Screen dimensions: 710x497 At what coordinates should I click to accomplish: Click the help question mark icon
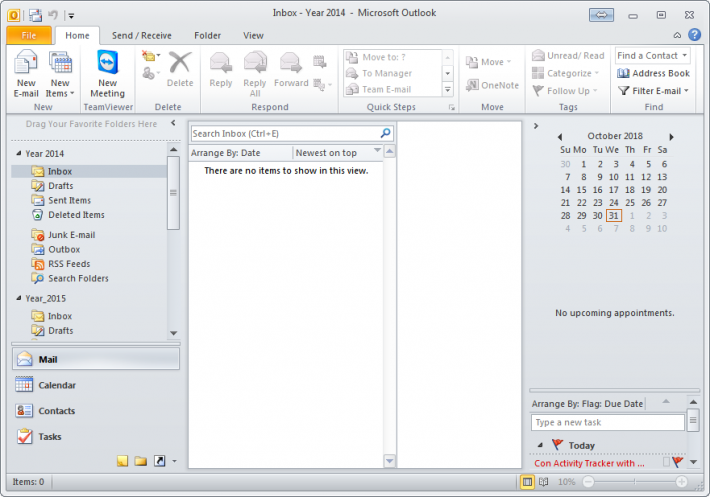tap(695, 35)
